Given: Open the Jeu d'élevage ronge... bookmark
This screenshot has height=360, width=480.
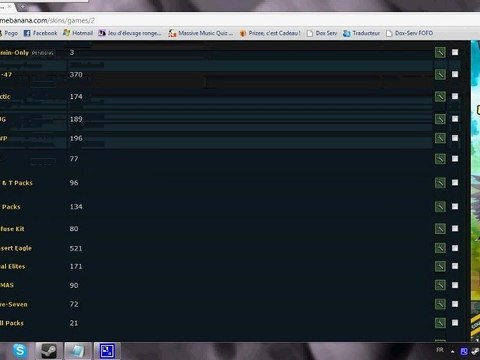Looking at the screenshot, I should 130,33.
